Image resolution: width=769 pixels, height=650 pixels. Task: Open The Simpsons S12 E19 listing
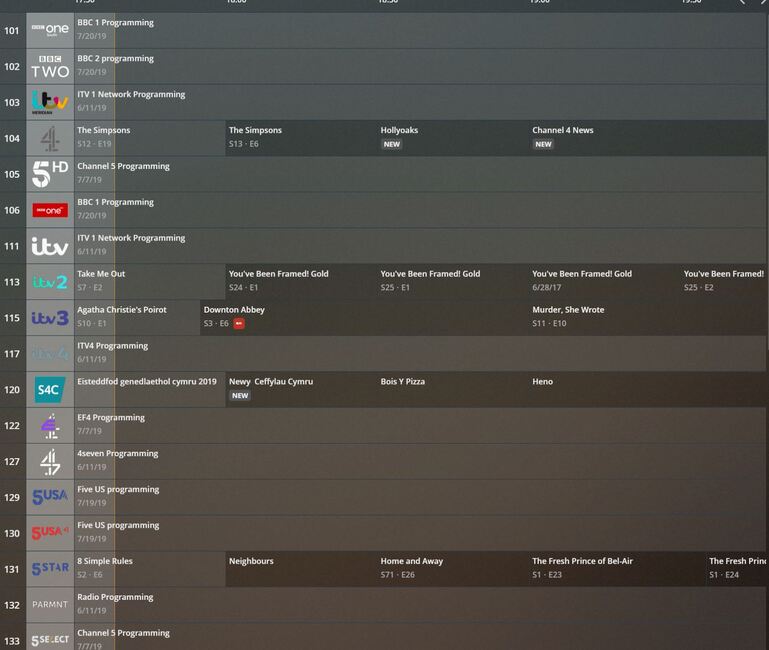point(150,138)
